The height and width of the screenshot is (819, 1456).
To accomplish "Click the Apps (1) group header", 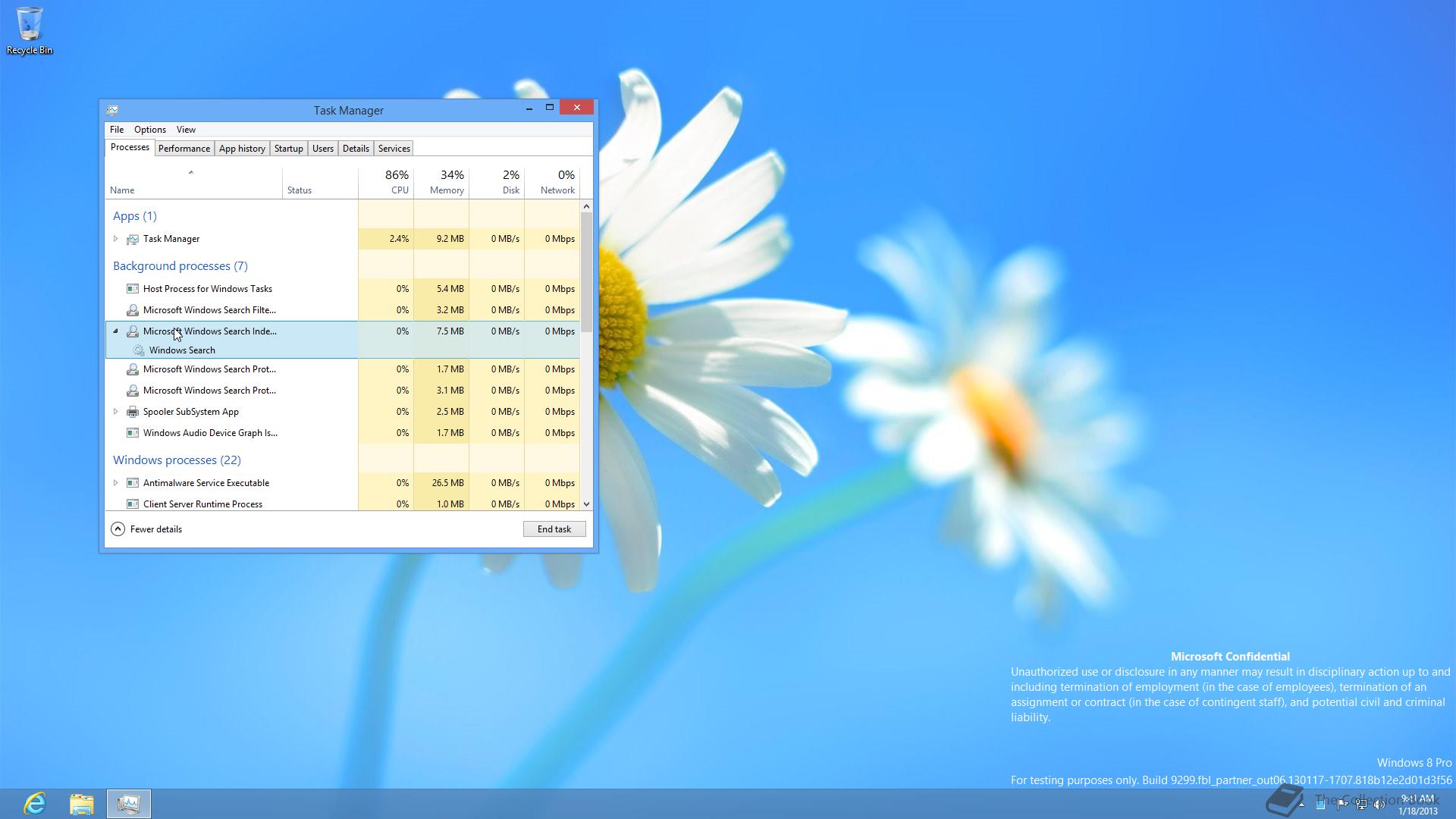I will pyautogui.click(x=135, y=216).
